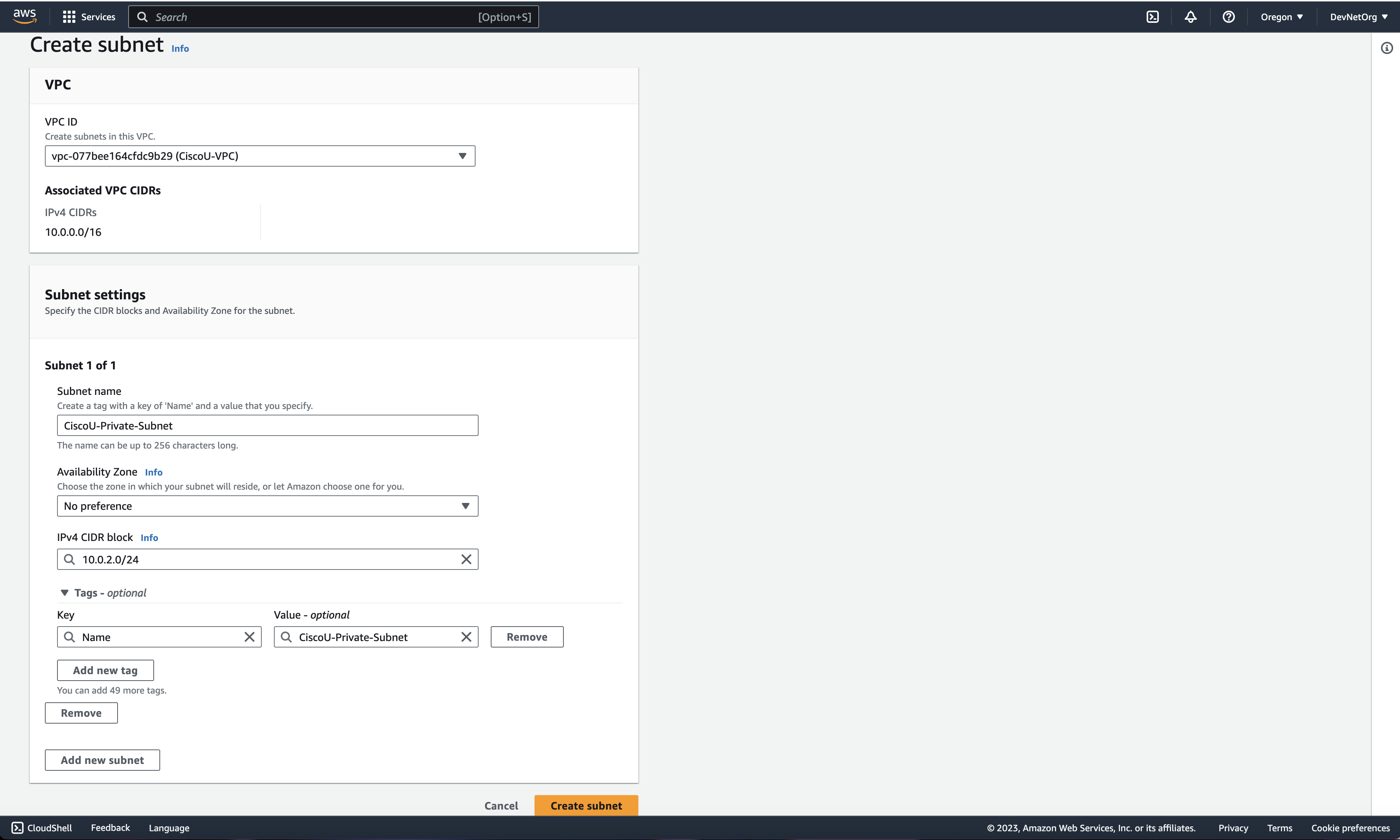Remove the existing subnet tag
The height and width of the screenshot is (840, 1400).
click(x=527, y=637)
